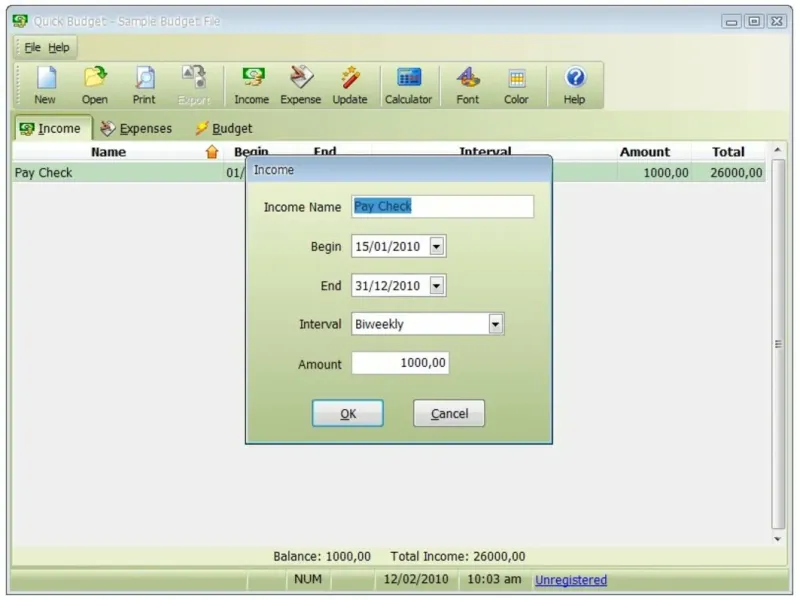Click the Income Name text field
Image resolution: width=800 pixels, height=600 pixels.
443,207
